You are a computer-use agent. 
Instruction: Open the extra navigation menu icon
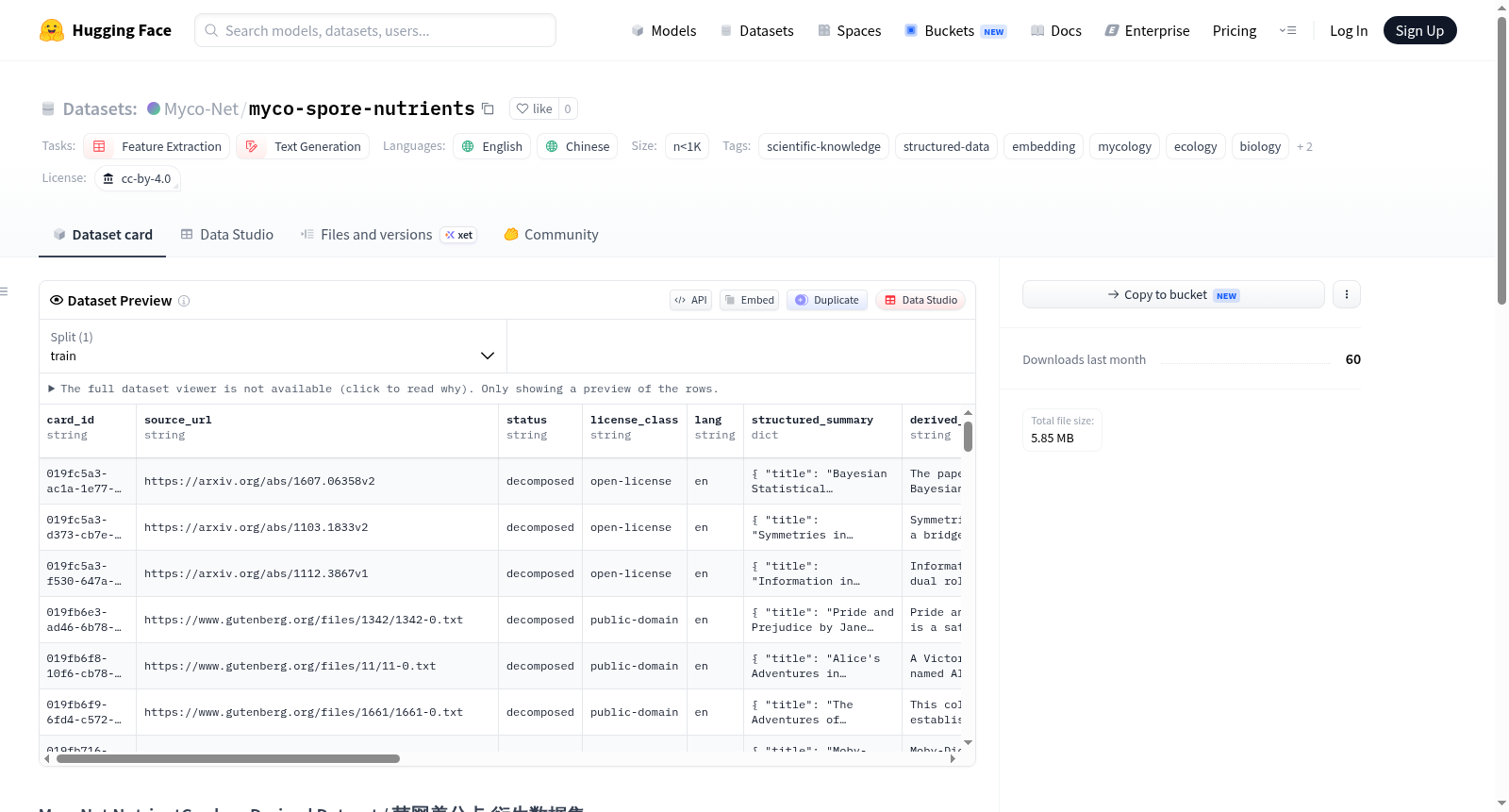(1287, 30)
